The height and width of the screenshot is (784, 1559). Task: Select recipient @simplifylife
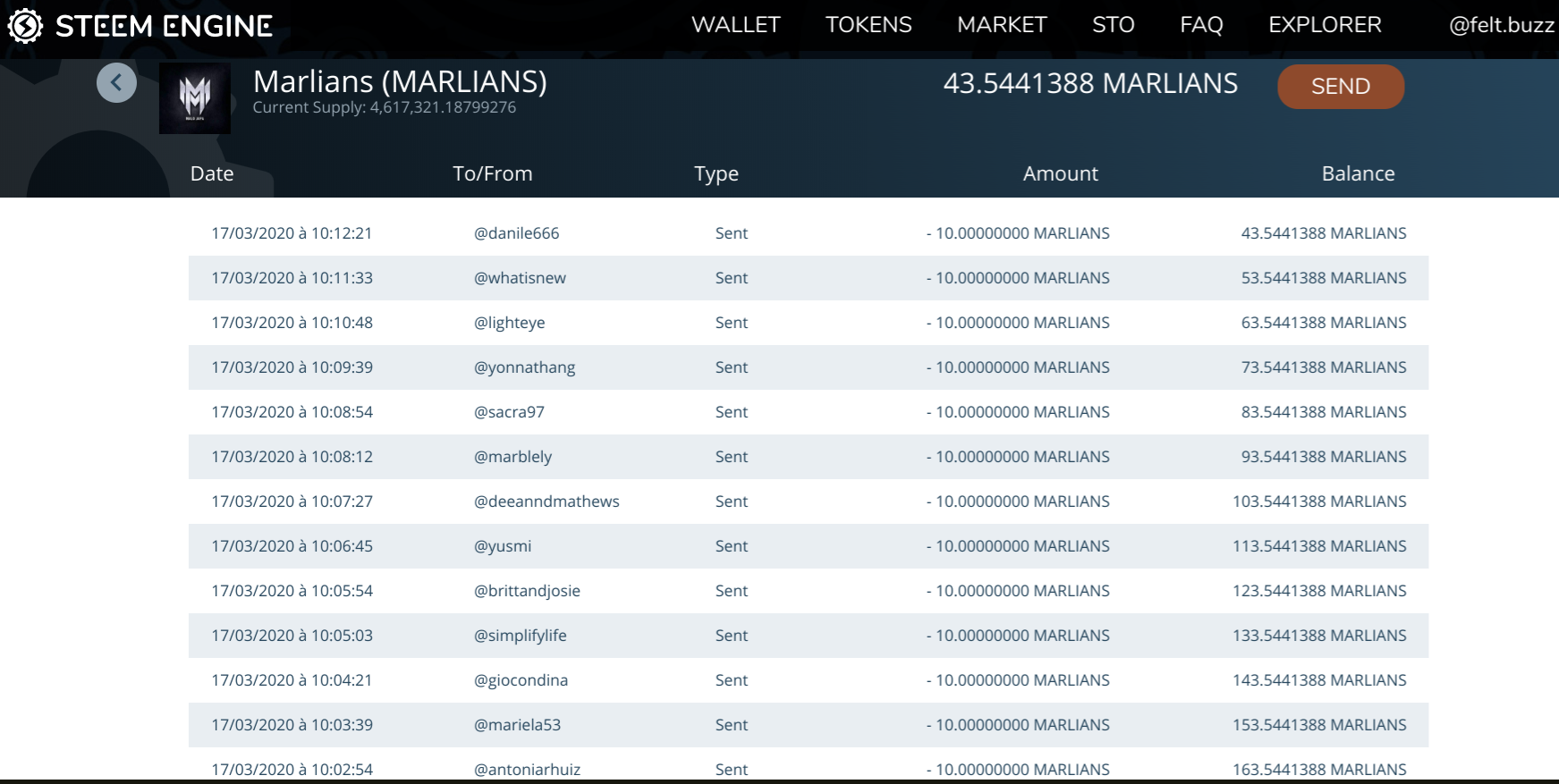[520, 636]
